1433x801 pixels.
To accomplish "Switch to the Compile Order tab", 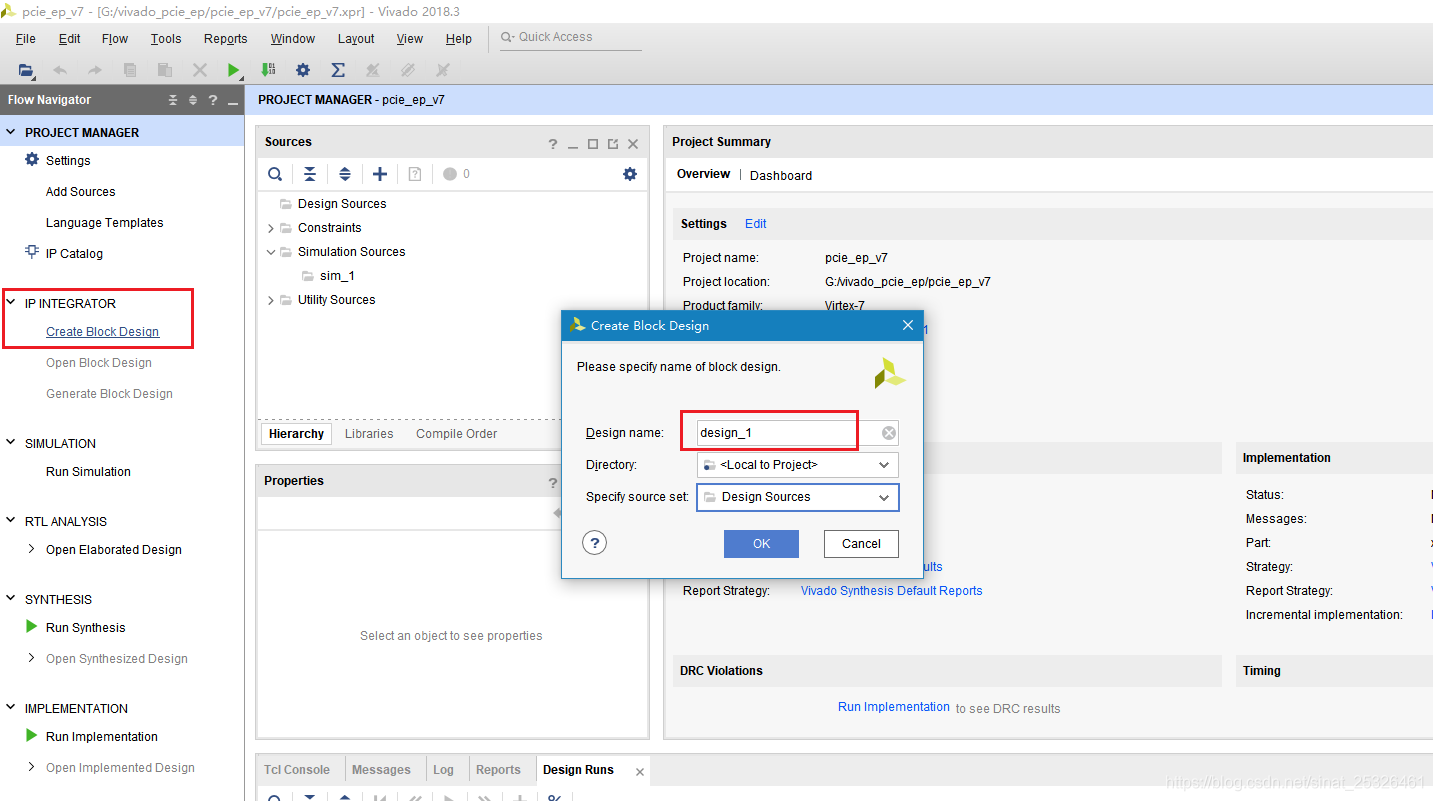I will (x=457, y=434).
